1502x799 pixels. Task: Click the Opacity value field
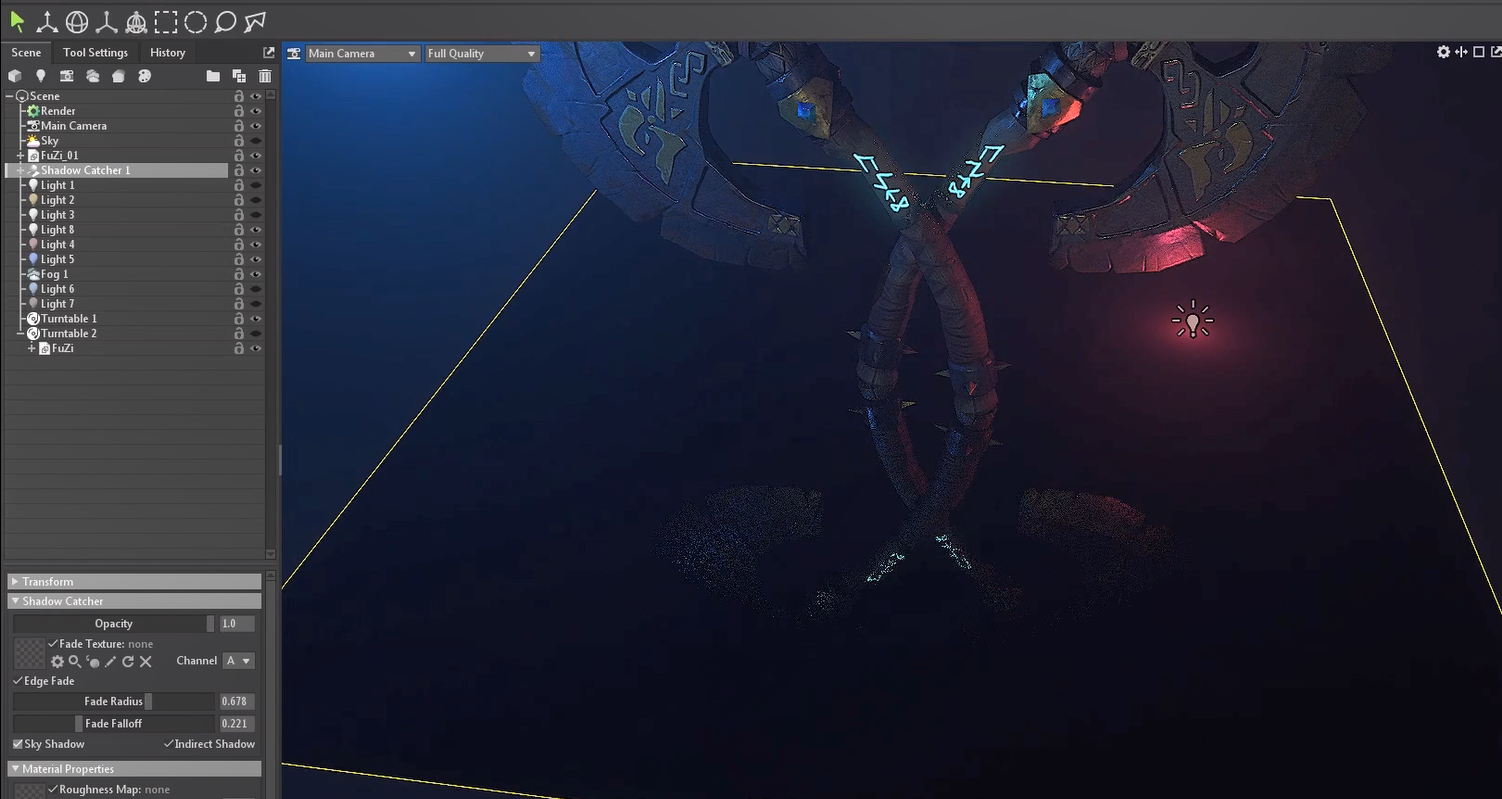click(236, 623)
